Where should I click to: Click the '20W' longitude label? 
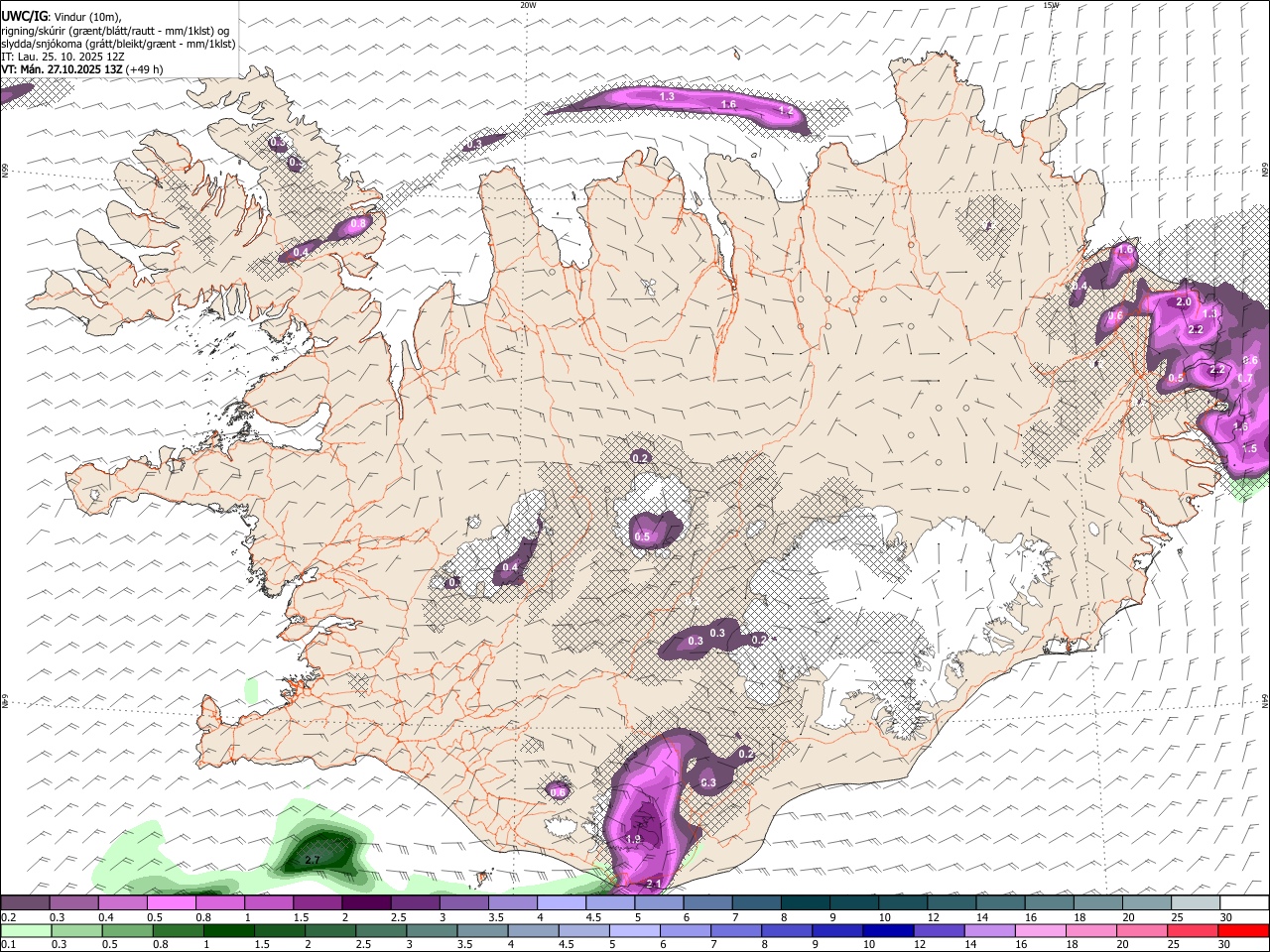click(528, 5)
